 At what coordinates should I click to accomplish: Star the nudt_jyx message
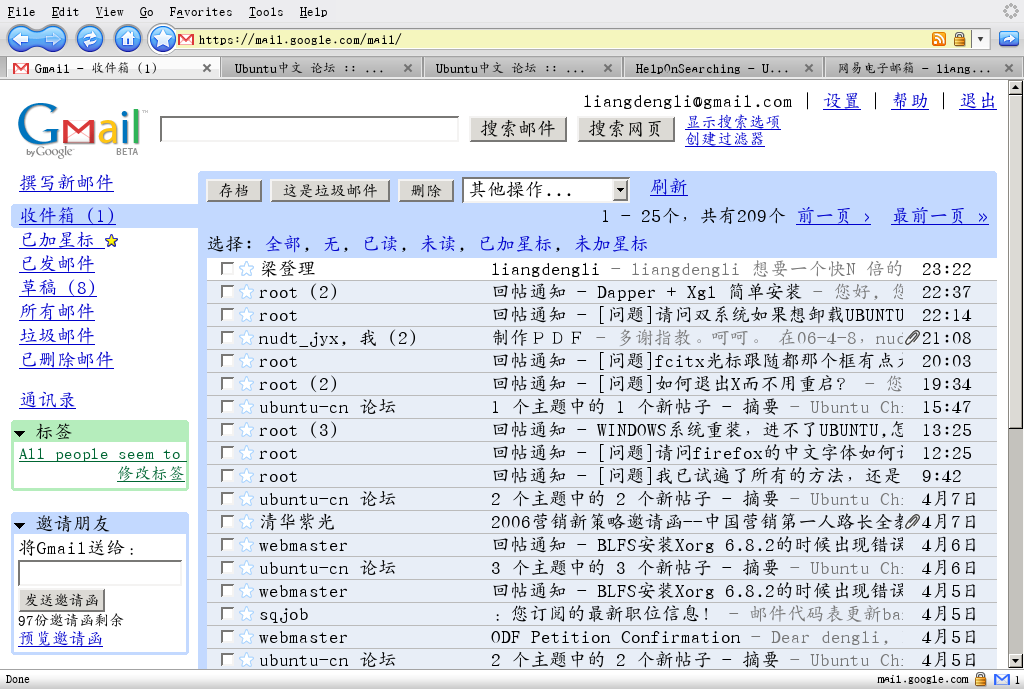point(246,338)
